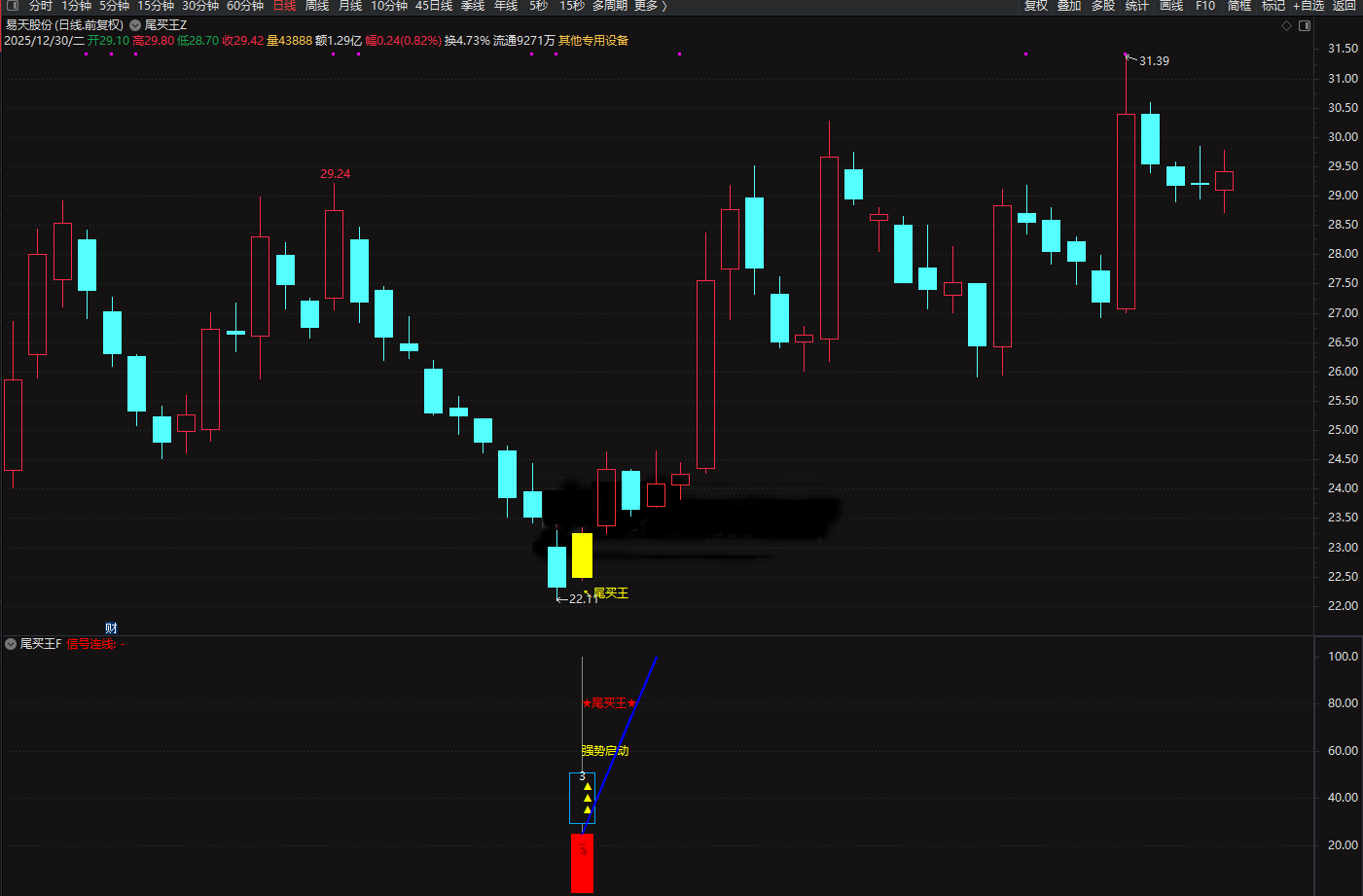The image size is (1363, 896).
Task: Click the 统计 statistics button
Action: click(1137, 6)
